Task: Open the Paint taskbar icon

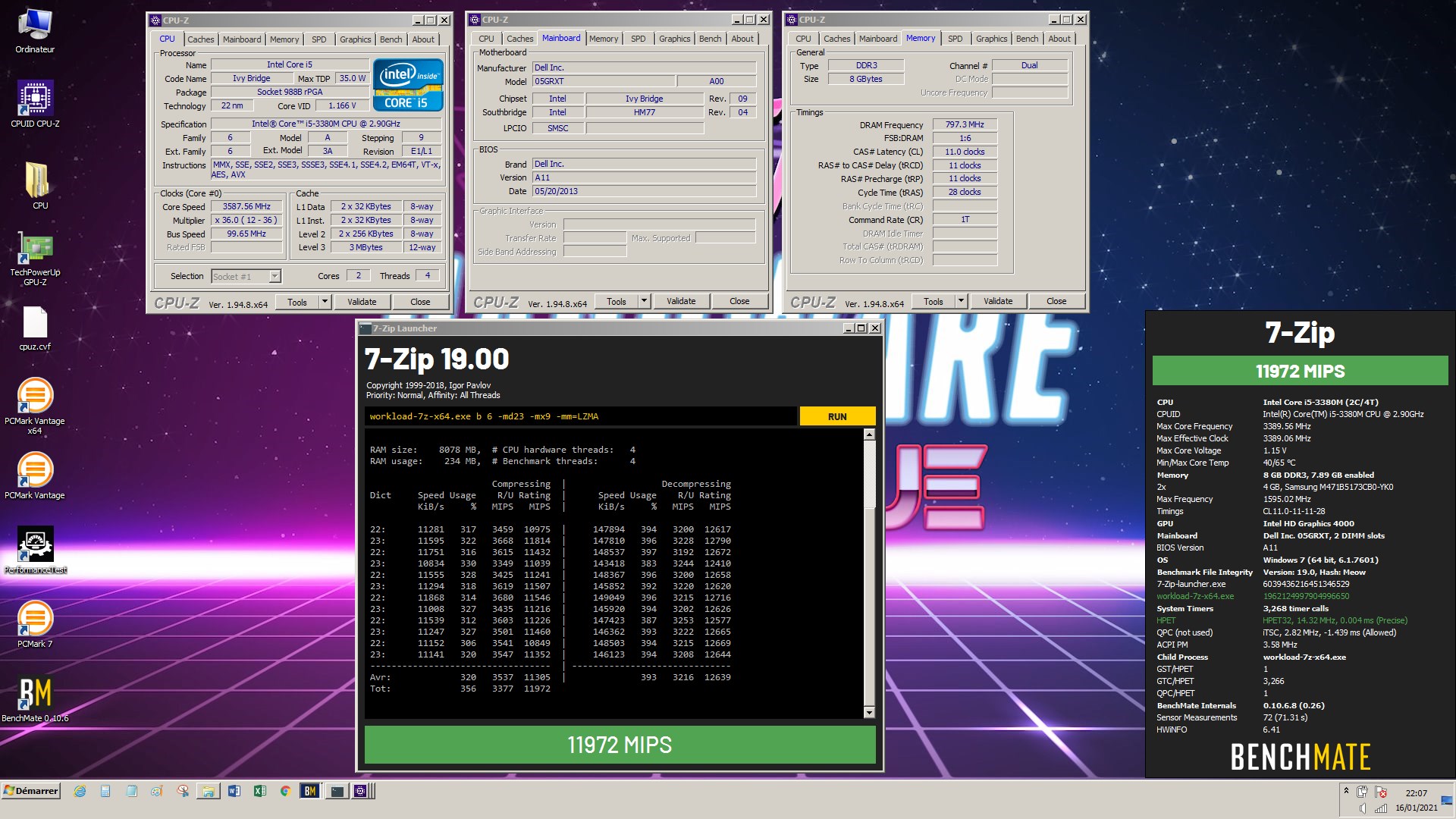Action: [157, 791]
